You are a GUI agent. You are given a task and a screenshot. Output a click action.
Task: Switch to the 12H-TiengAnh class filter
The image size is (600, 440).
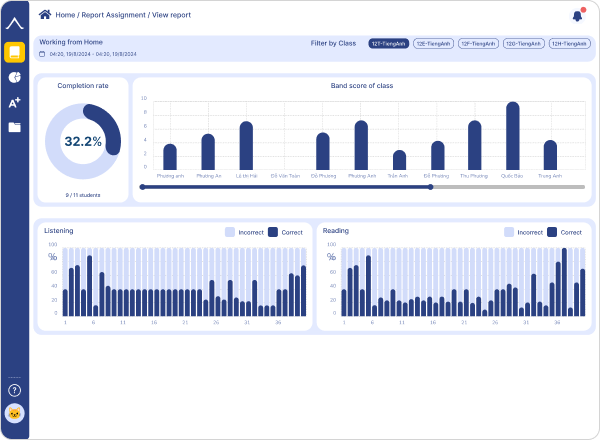pos(568,44)
